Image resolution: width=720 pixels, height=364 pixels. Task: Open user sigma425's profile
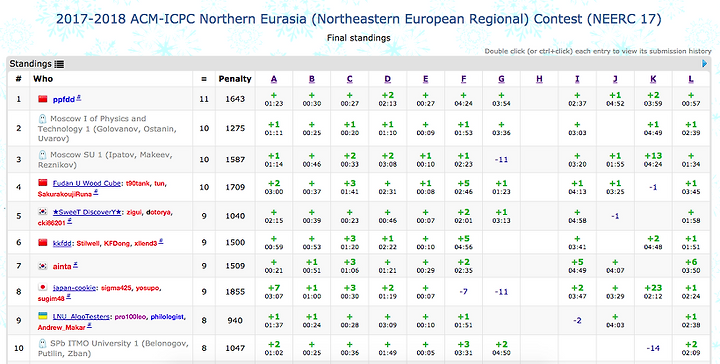click(116, 288)
